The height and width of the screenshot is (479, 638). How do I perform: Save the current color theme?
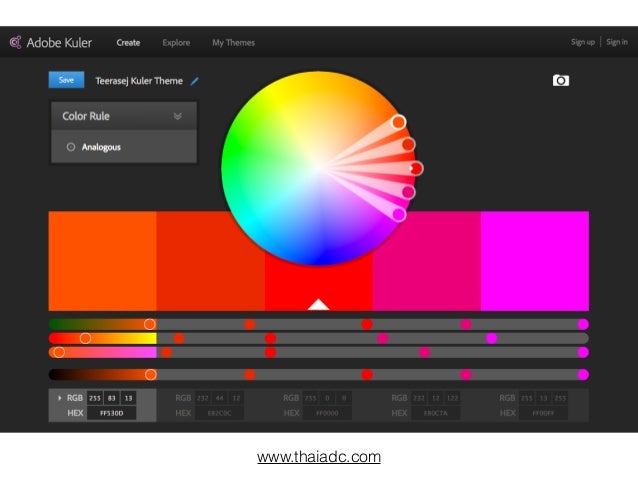coord(66,80)
